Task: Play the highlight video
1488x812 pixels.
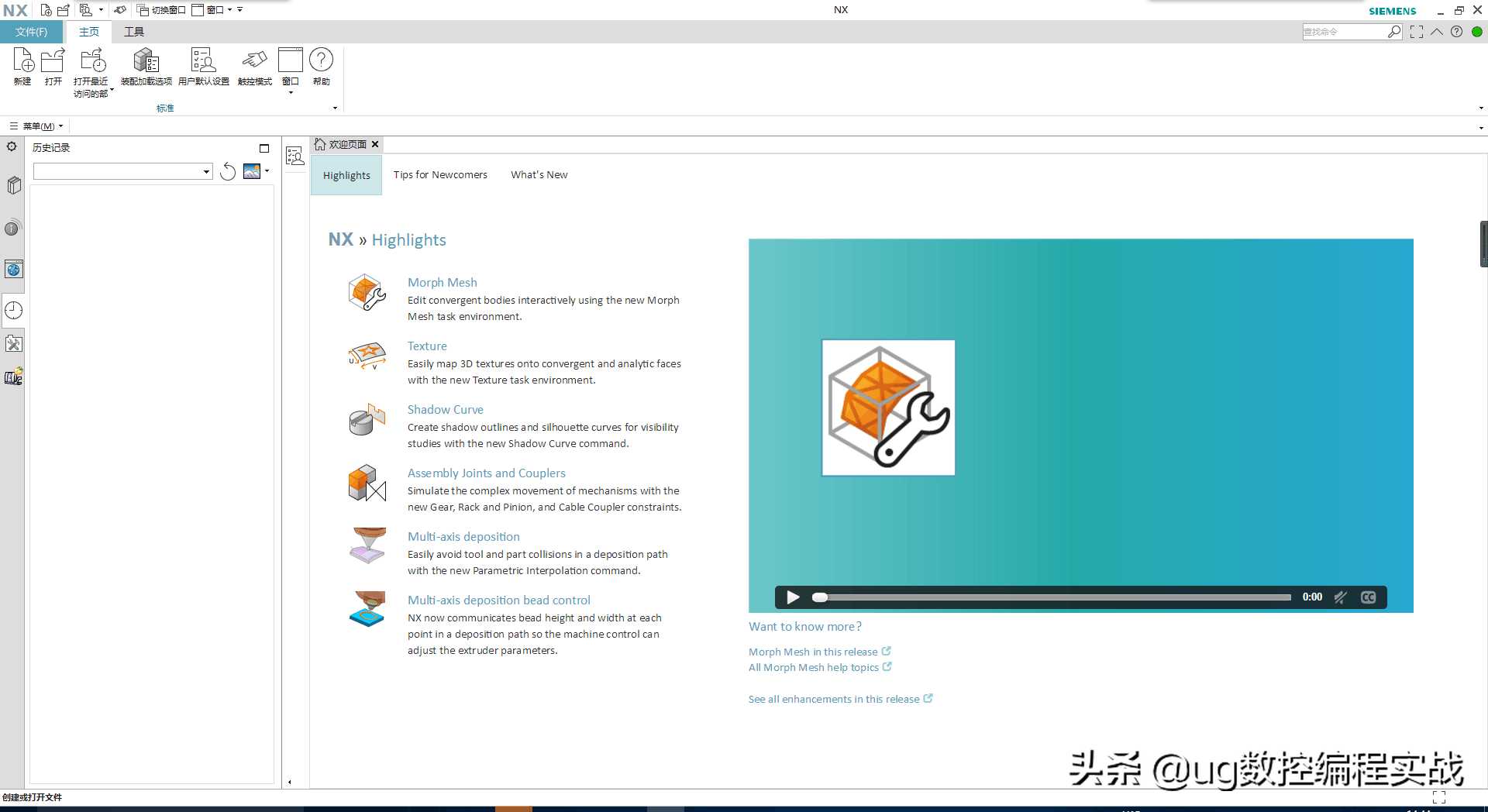Action: tap(793, 597)
